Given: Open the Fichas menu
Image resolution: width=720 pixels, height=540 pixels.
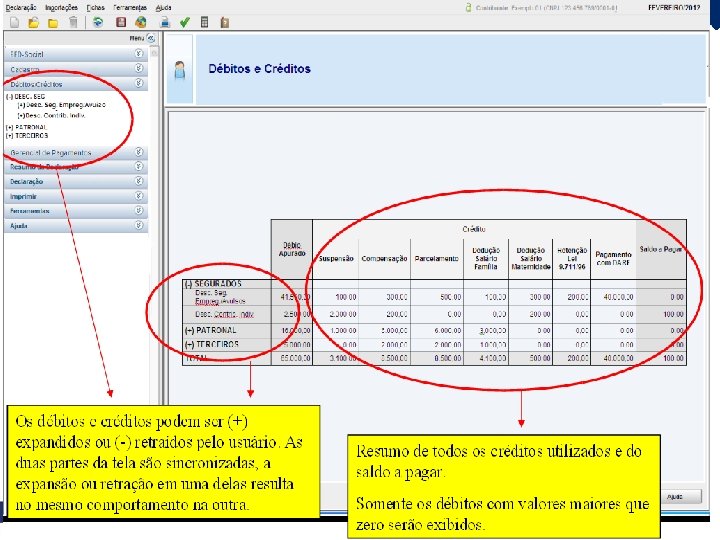Looking at the screenshot, I should pos(96,7).
